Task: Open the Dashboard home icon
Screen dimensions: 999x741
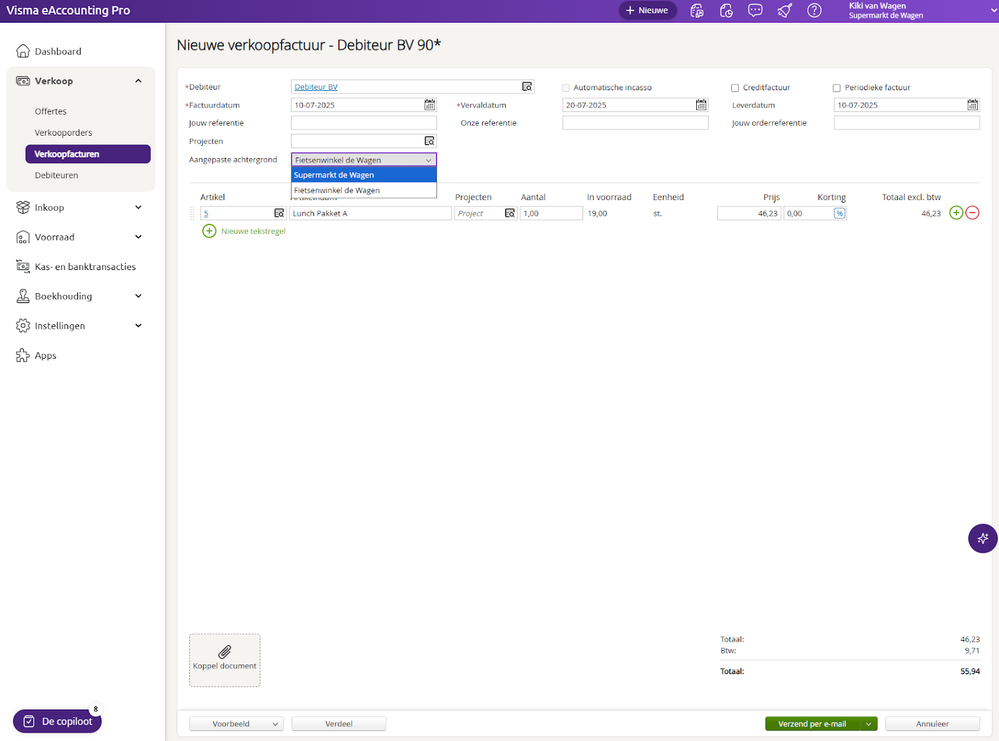Action: (23, 51)
